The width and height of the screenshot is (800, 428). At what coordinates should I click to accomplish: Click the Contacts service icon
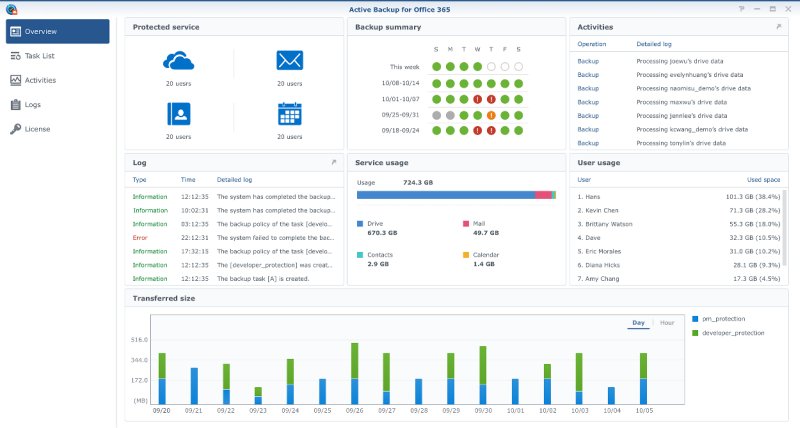(178, 116)
